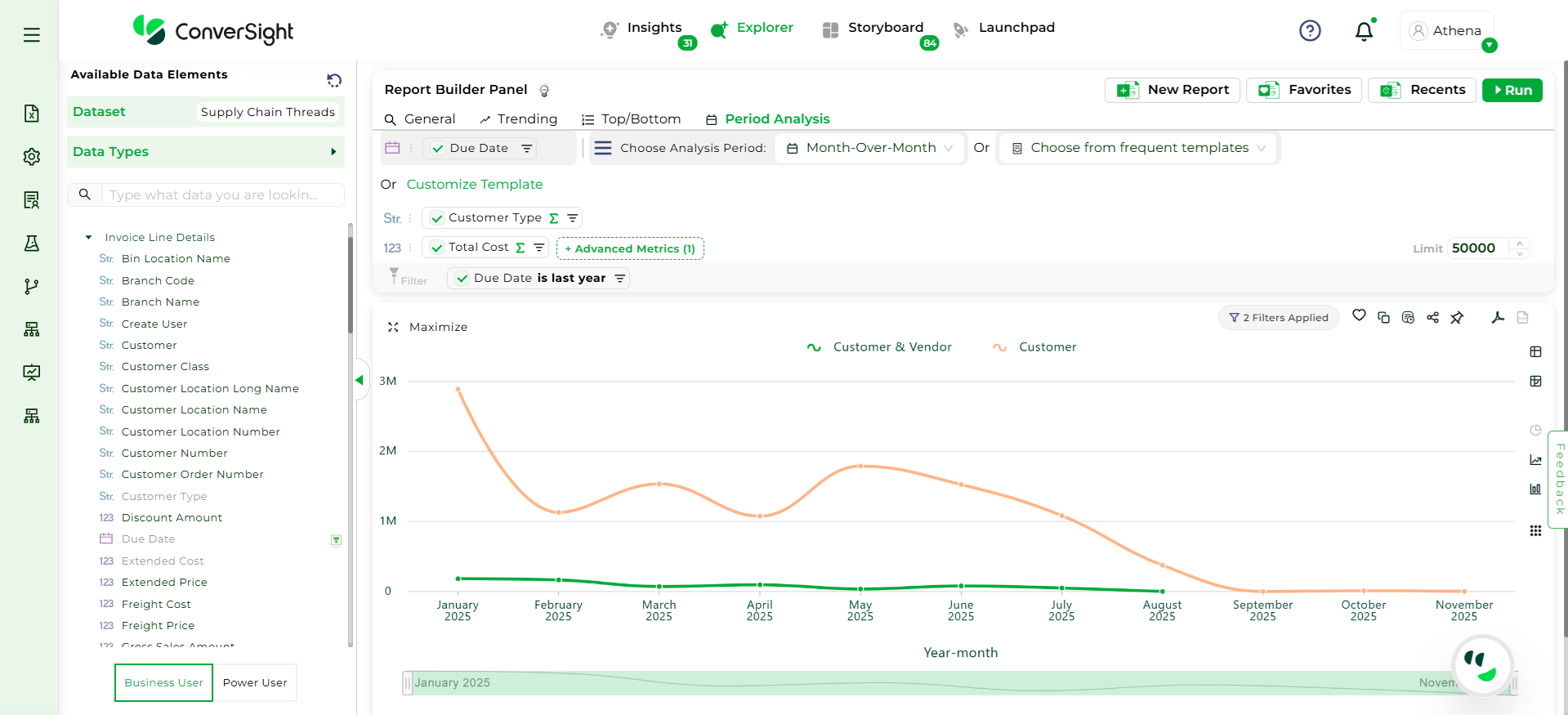Click the Customize Template link
This screenshot has height=715, width=1568.
click(474, 185)
